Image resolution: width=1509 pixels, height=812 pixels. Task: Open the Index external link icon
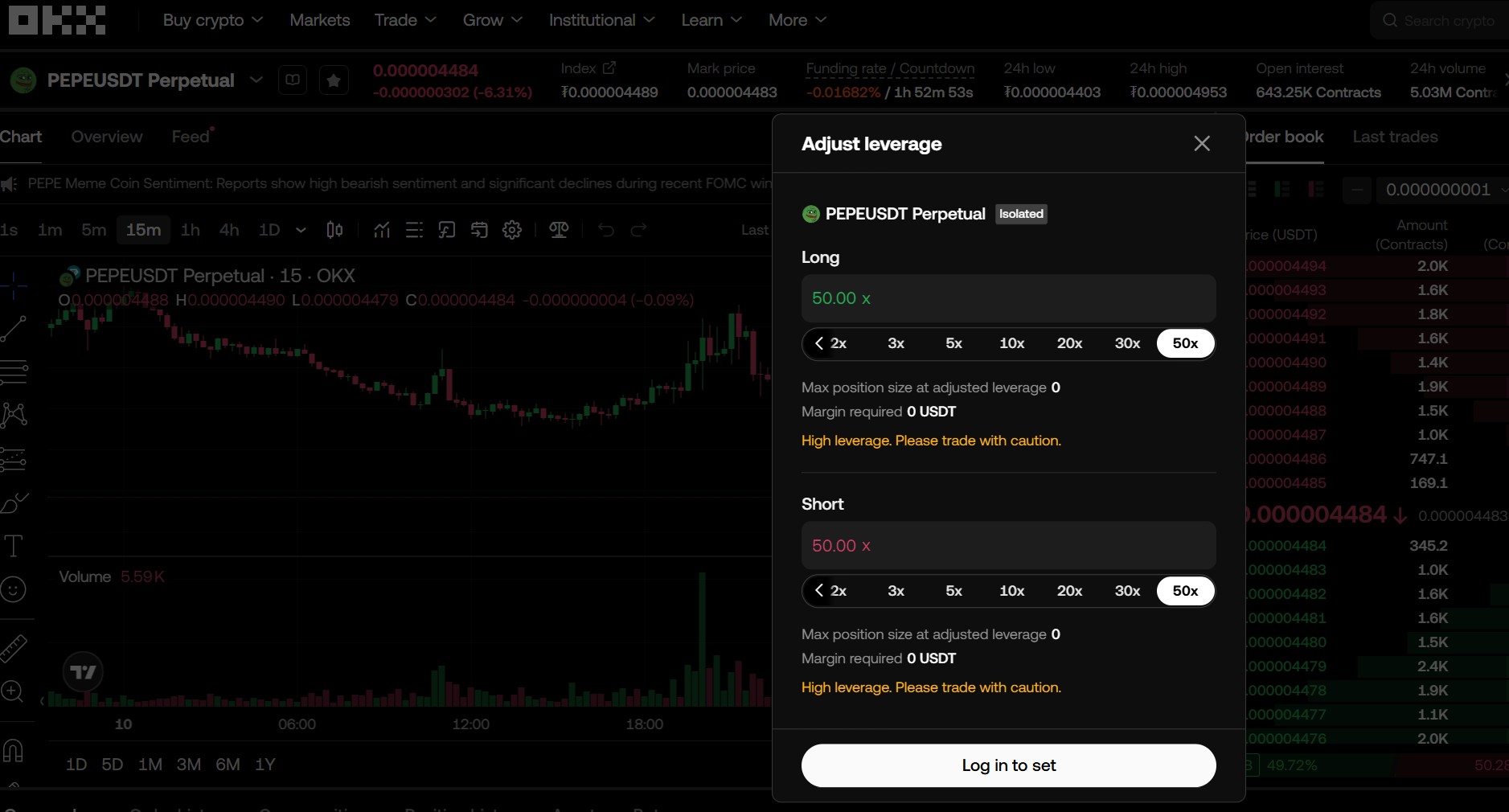point(609,68)
